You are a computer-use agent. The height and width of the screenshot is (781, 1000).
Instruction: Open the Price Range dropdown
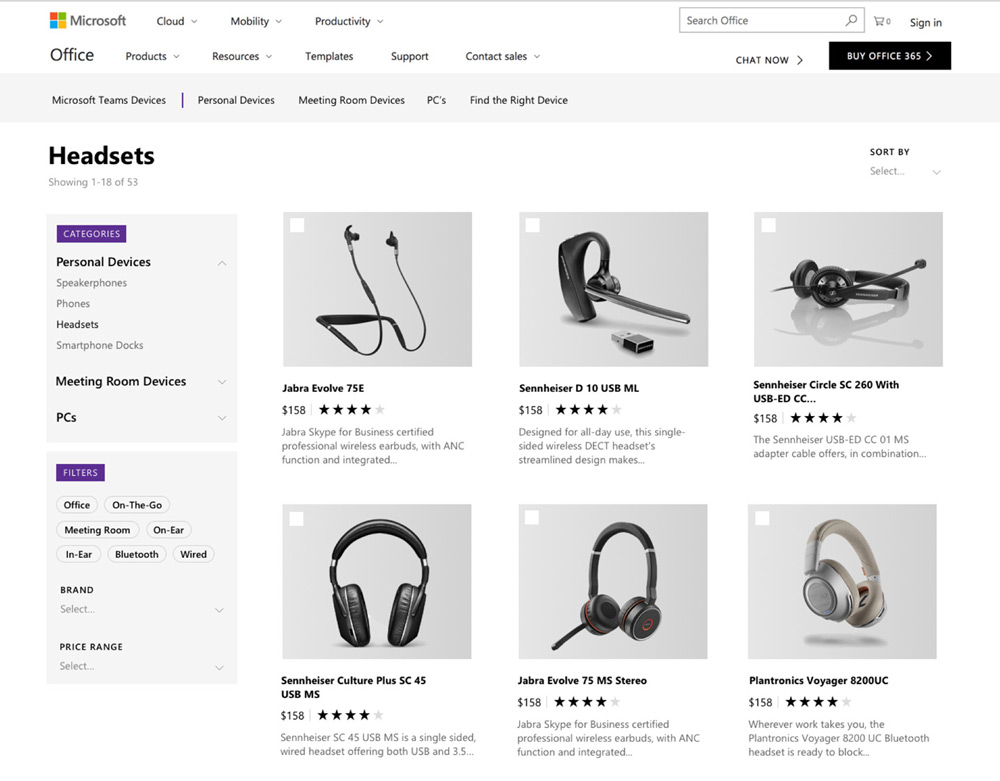142,666
